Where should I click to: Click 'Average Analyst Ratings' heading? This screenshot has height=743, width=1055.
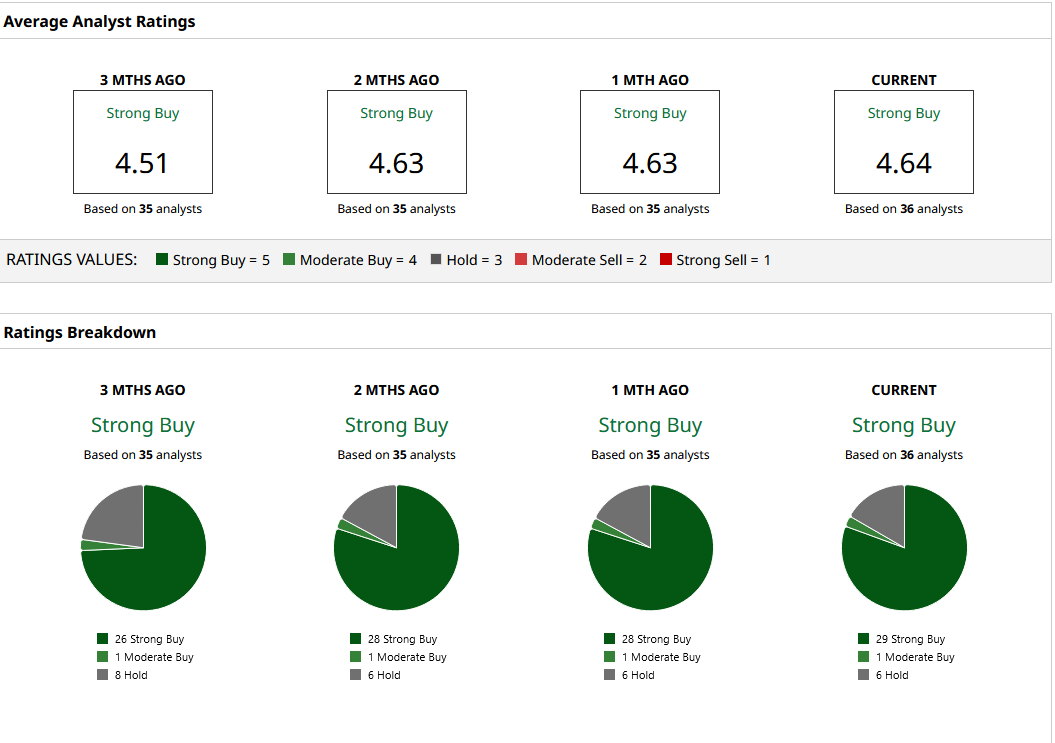point(99,22)
